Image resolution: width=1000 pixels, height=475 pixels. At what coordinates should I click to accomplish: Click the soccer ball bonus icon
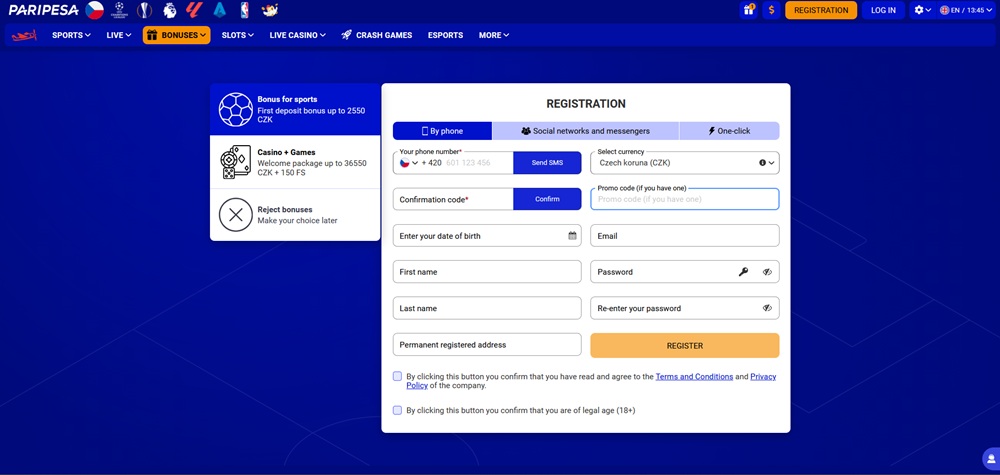pos(235,110)
